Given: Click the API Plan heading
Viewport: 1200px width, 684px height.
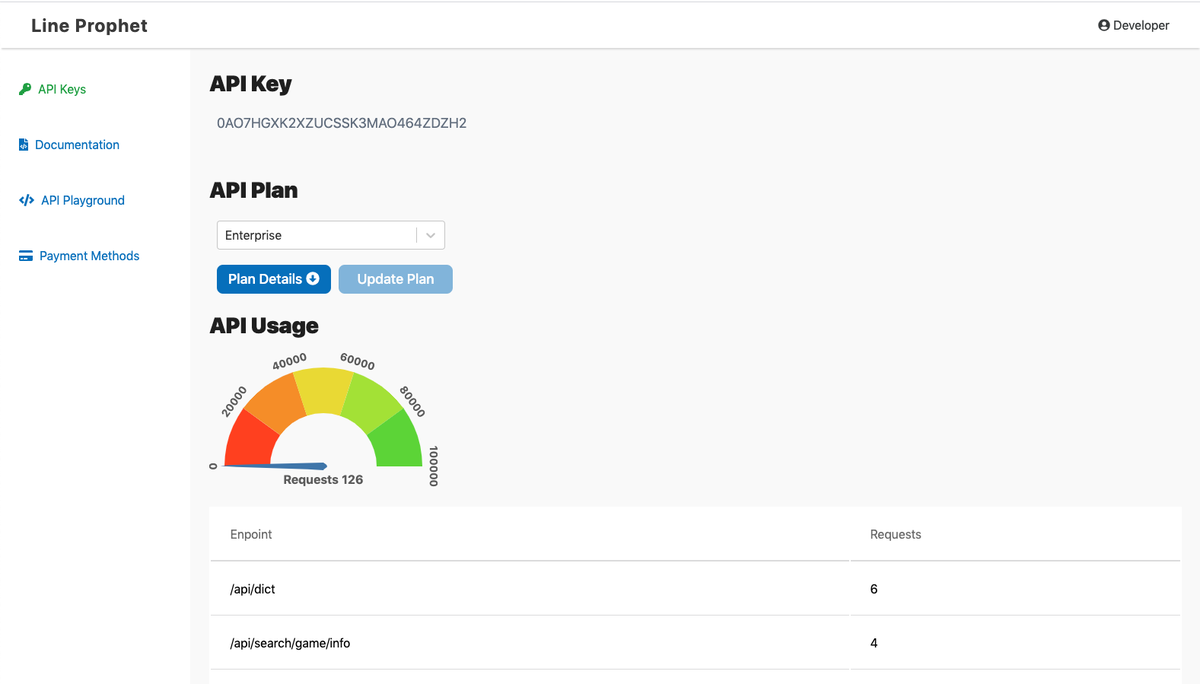Looking at the screenshot, I should [x=254, y=190].
